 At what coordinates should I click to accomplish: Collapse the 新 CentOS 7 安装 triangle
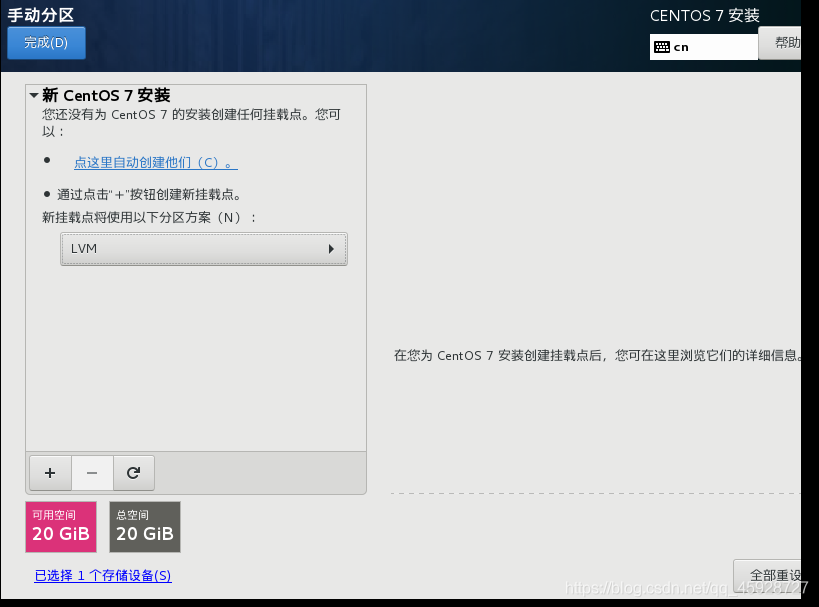[x=34, y=96]
